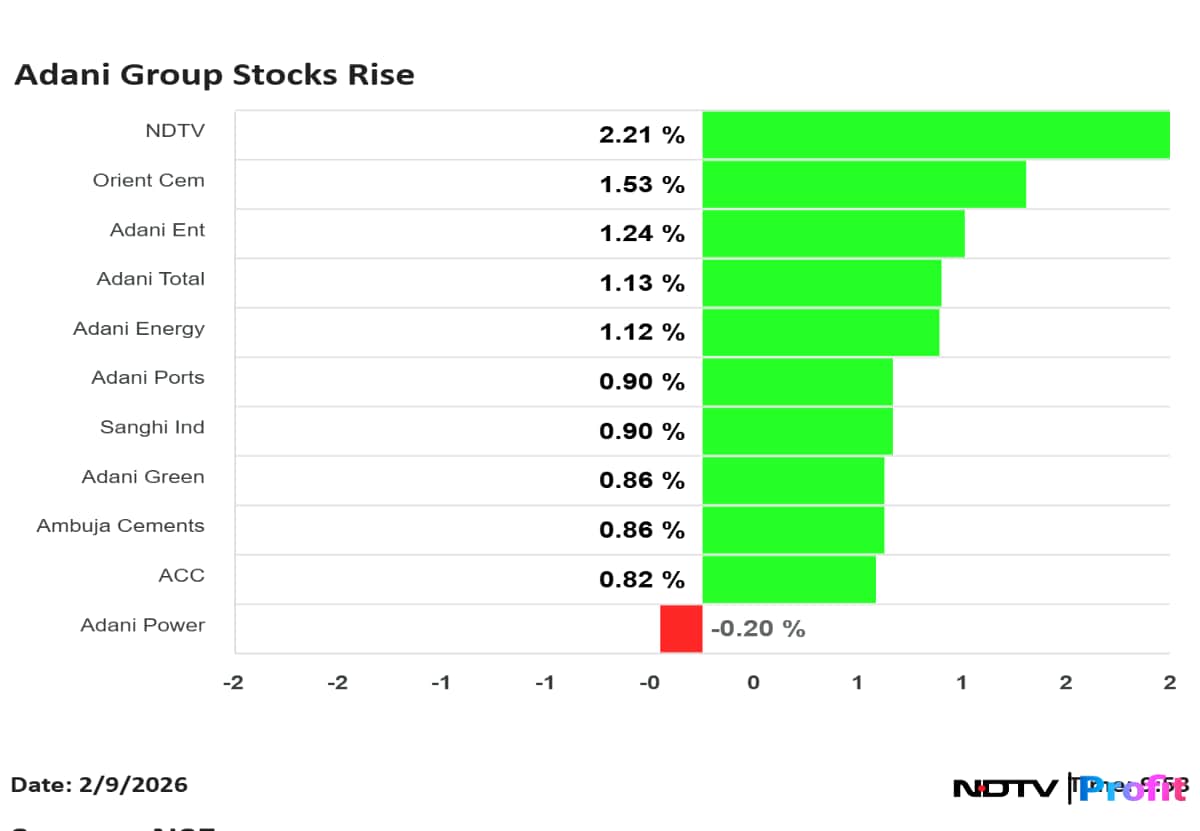Click the Ambuja Cements label
This screenshot has height=831, width=1200.
(x=120, y=526)
